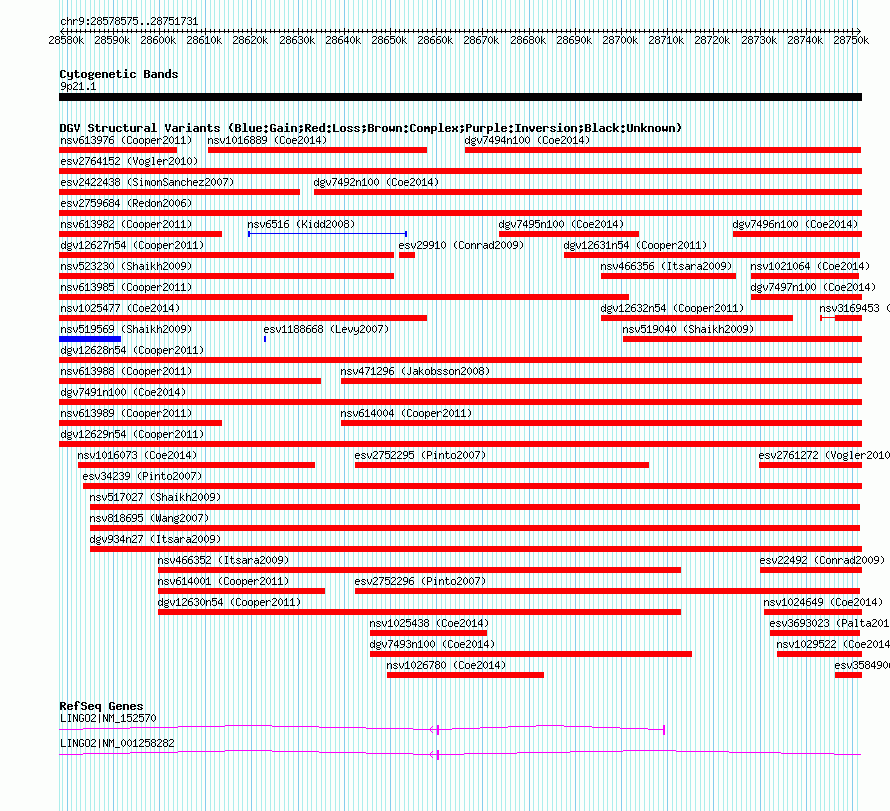The height and width of the screenshot is (811, 890).
Task: Click the nsv613976 (Cooper2011) variant label
Action: tap(126, 140)
